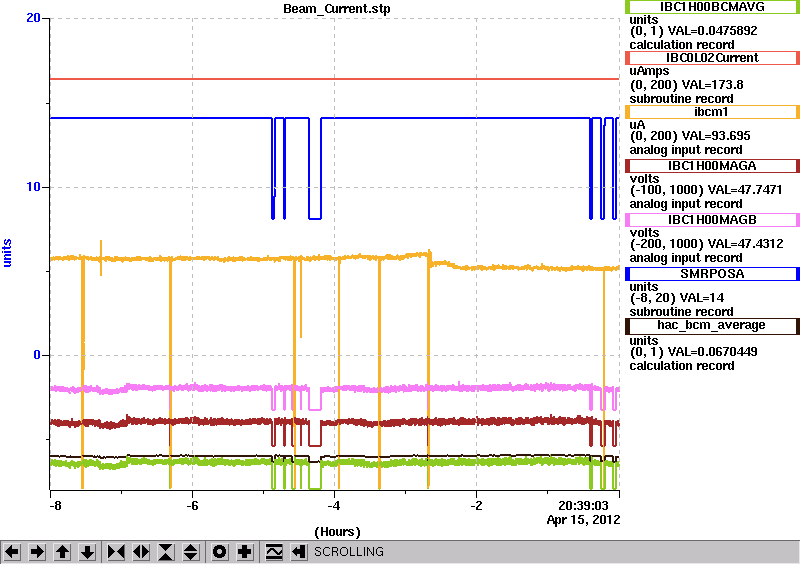The image size is (800, 564).
Task: Click the plus icon in the toolbar
Action: click(x=245, y=552)
